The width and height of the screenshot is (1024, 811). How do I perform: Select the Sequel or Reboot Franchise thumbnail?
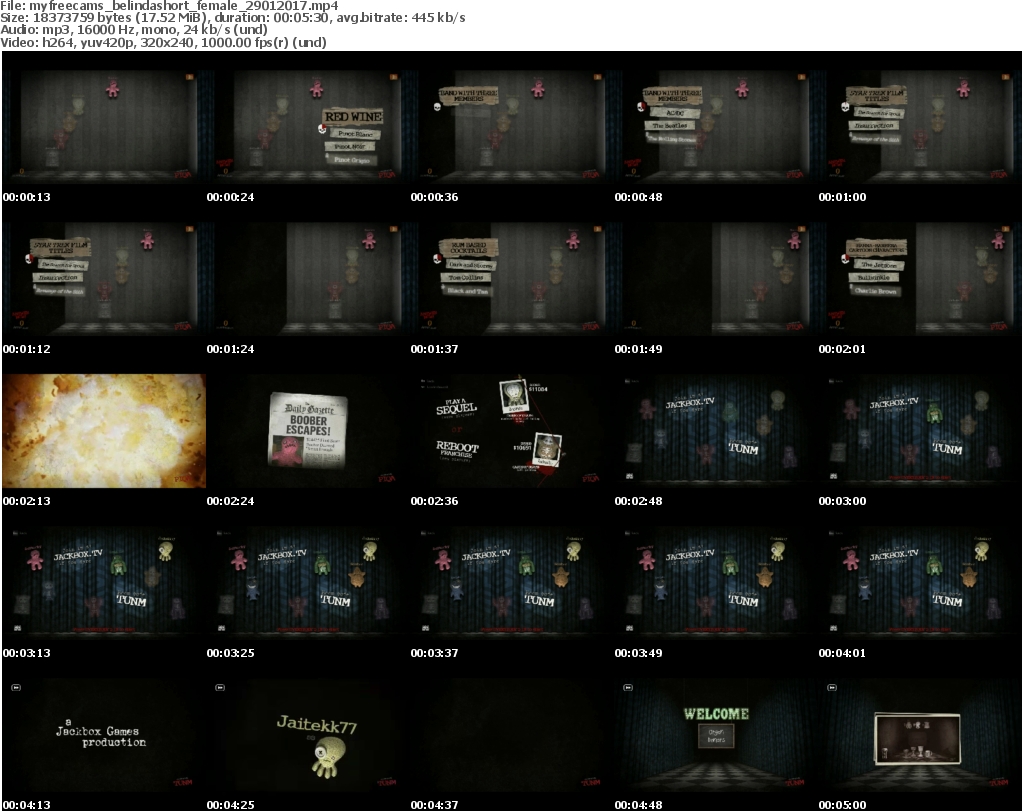512,431
